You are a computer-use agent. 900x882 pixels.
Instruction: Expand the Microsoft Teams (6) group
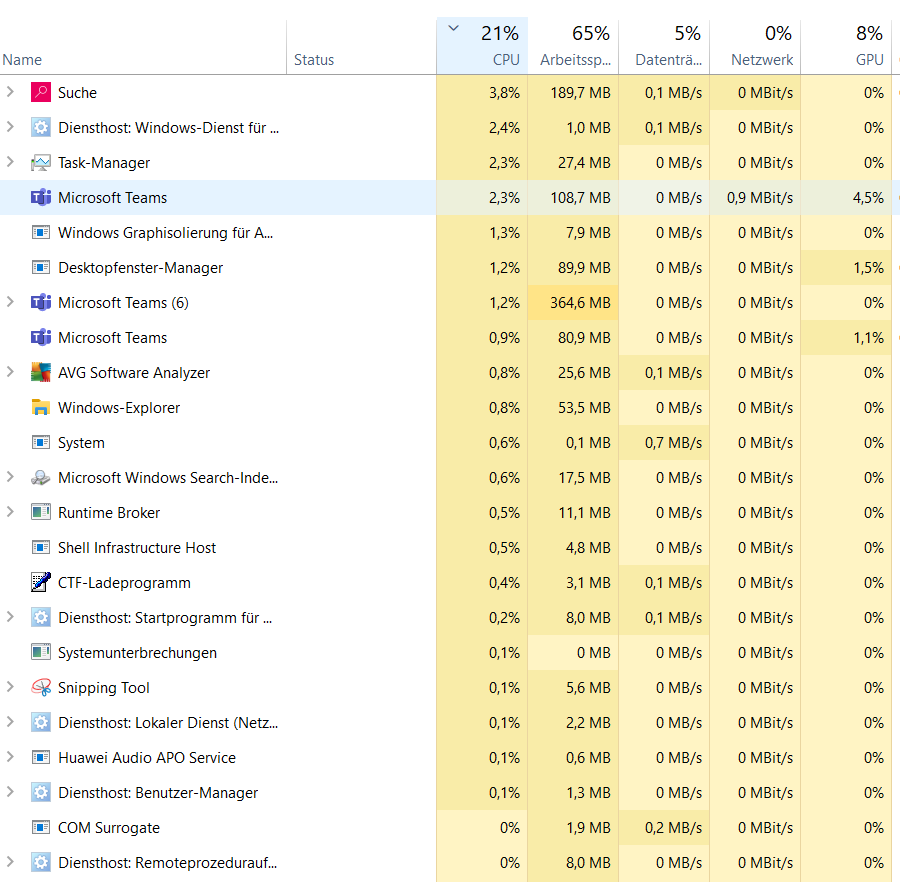(10, 302)
